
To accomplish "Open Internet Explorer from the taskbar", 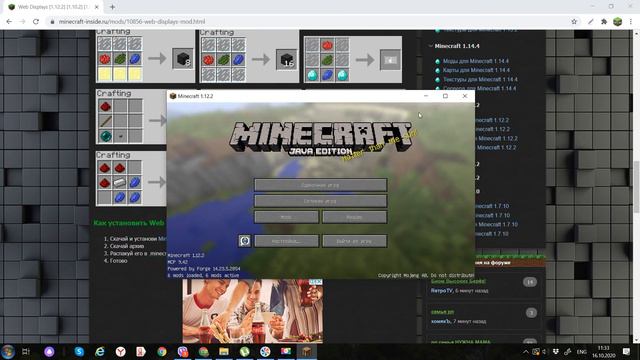I will (x=100, y=351).
